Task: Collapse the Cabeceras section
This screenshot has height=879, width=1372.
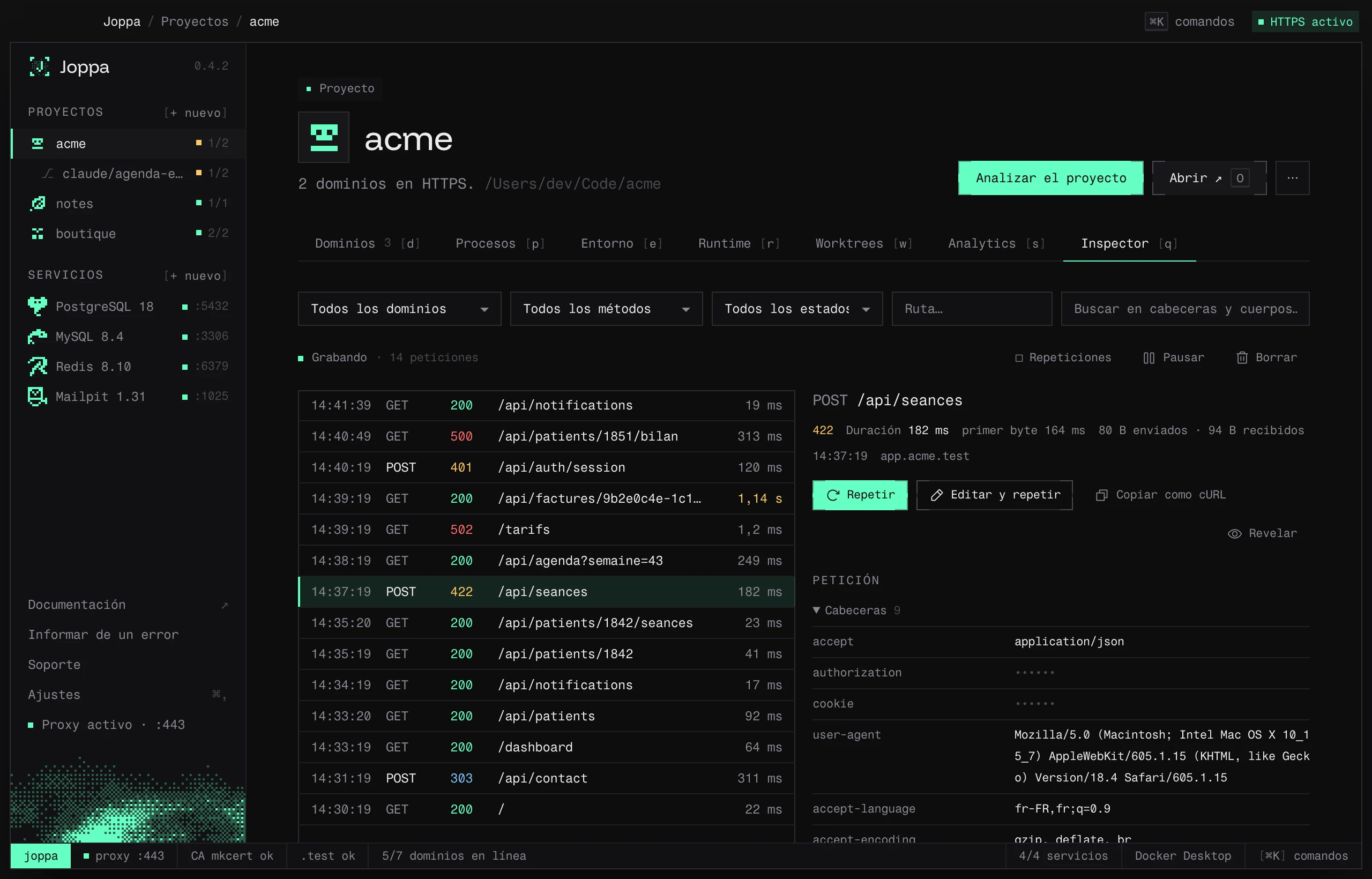Action: click(855, 610)
